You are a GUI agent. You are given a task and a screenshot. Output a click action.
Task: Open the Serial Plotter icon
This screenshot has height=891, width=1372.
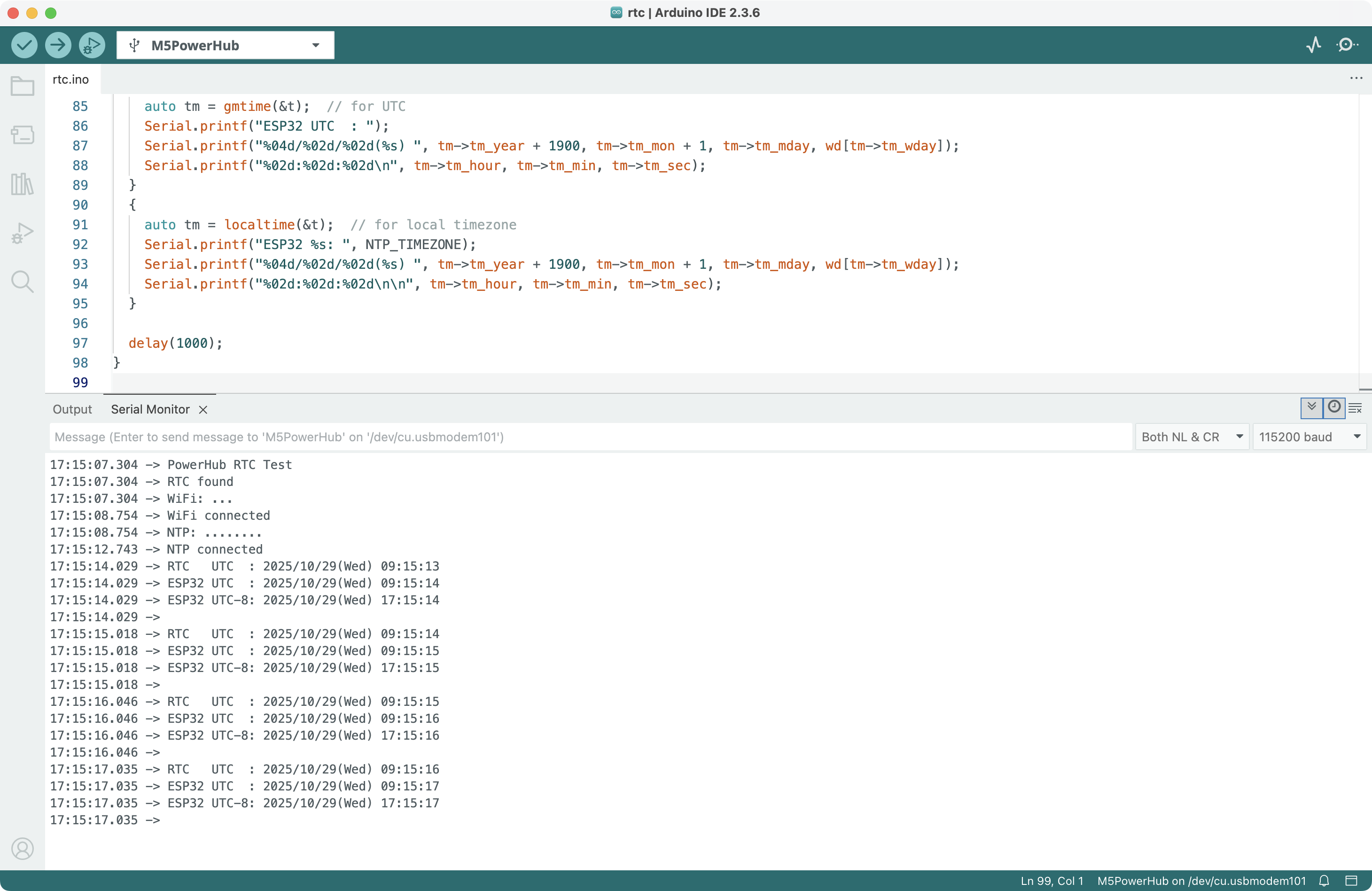1314,45
